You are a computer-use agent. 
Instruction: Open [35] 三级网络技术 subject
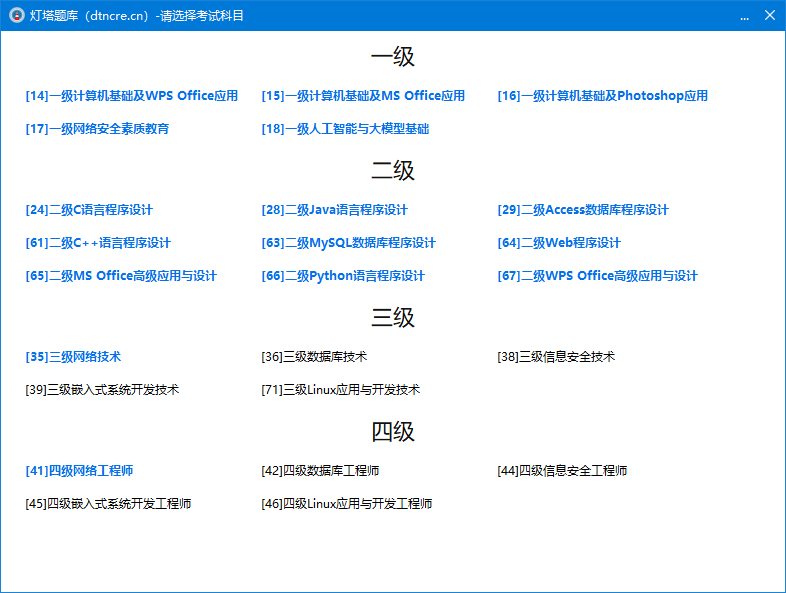[x=73, y=357]
